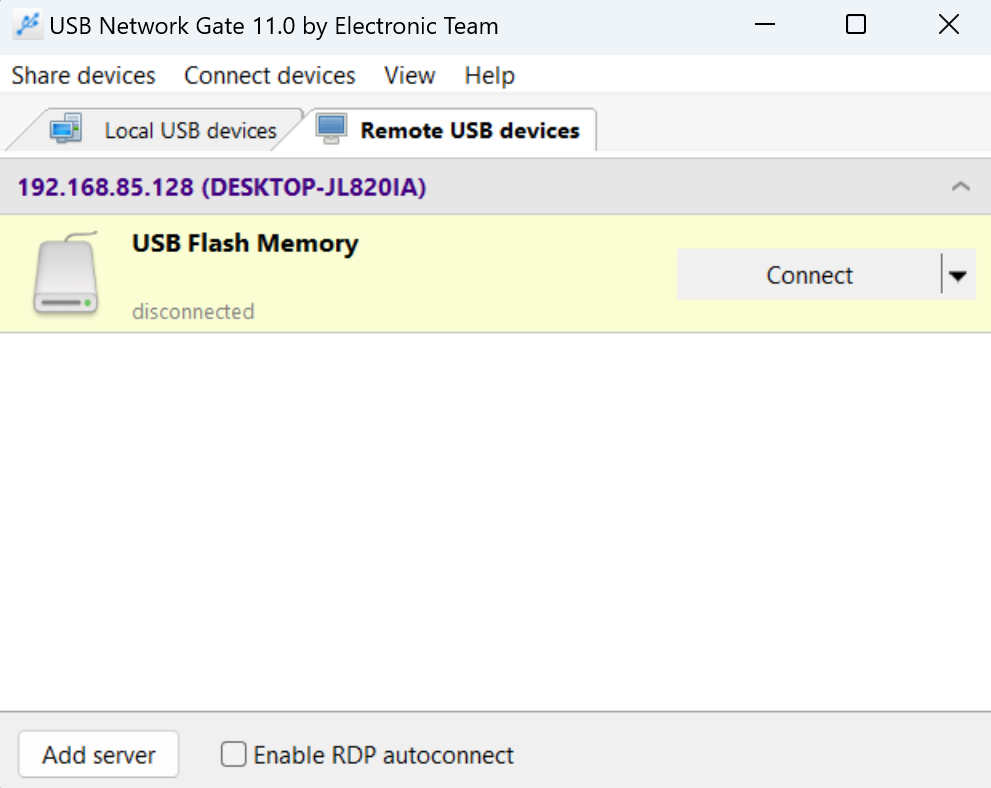Open the View menu
Viewport: 991px width, 788px height.
[x=410, y=76]
